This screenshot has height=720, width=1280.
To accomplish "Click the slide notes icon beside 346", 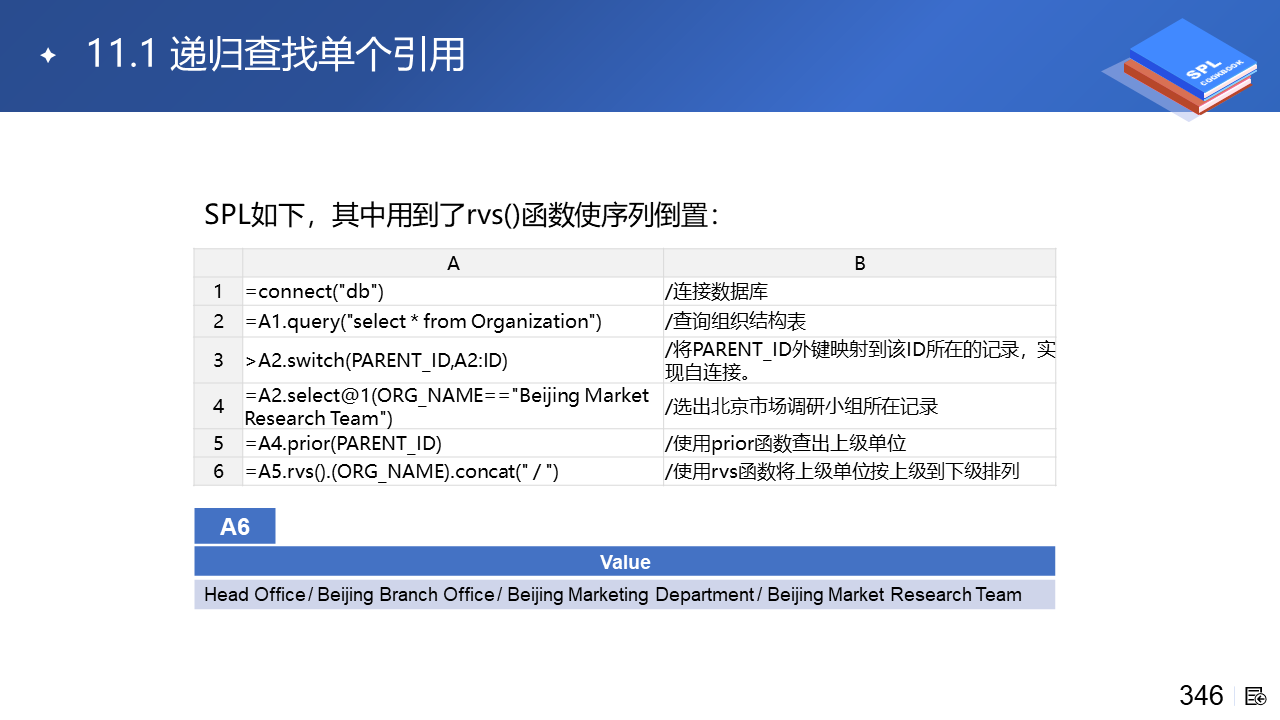I will (x=1256, y=696).
